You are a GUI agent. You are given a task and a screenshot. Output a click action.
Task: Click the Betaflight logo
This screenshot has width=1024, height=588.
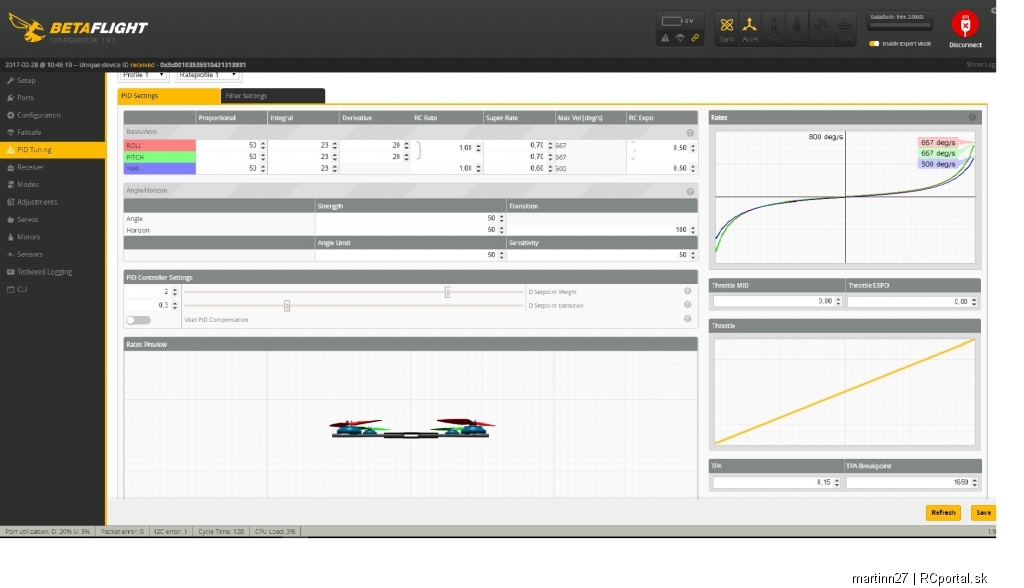[78, 29]
